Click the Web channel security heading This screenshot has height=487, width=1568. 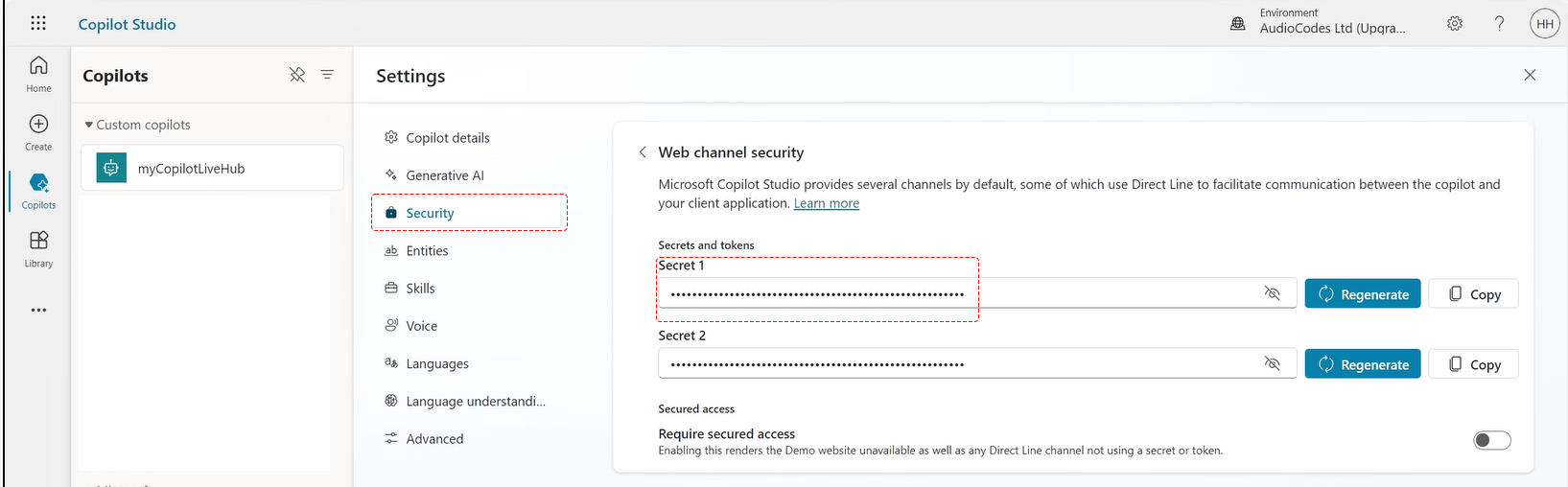tap(731, 152)
